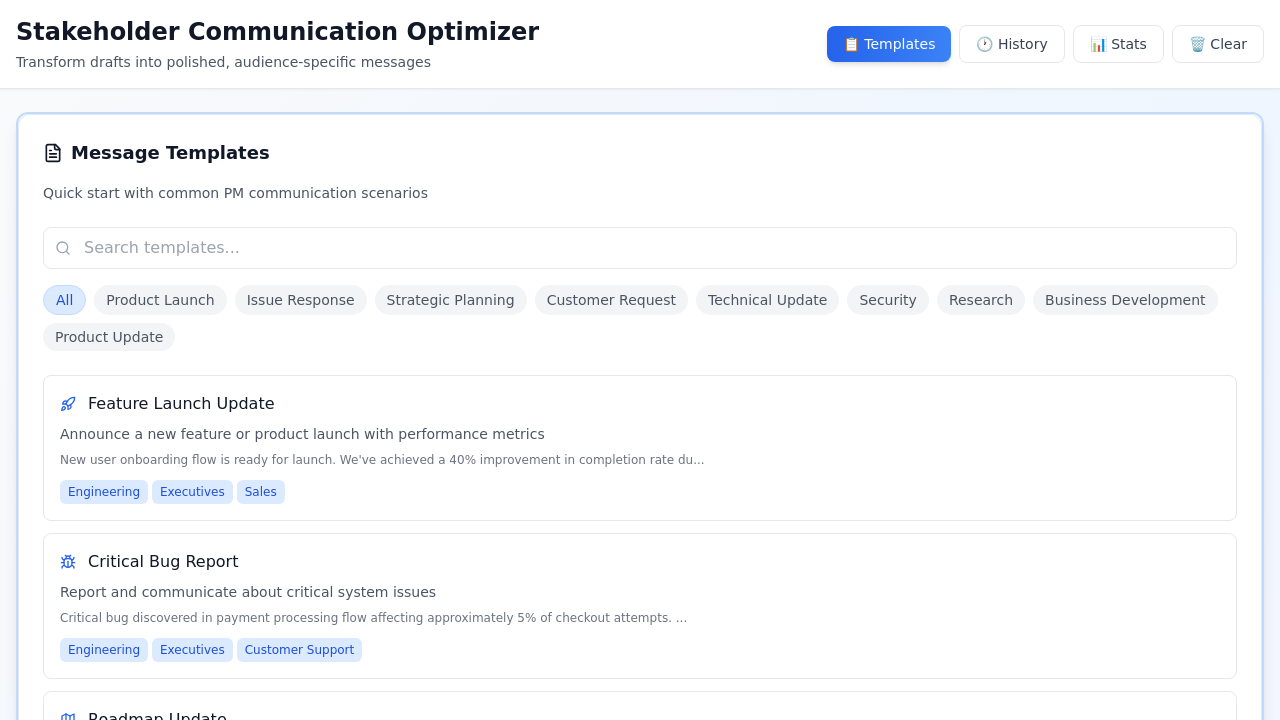Switch to the All filter tab

pos(64,300)
